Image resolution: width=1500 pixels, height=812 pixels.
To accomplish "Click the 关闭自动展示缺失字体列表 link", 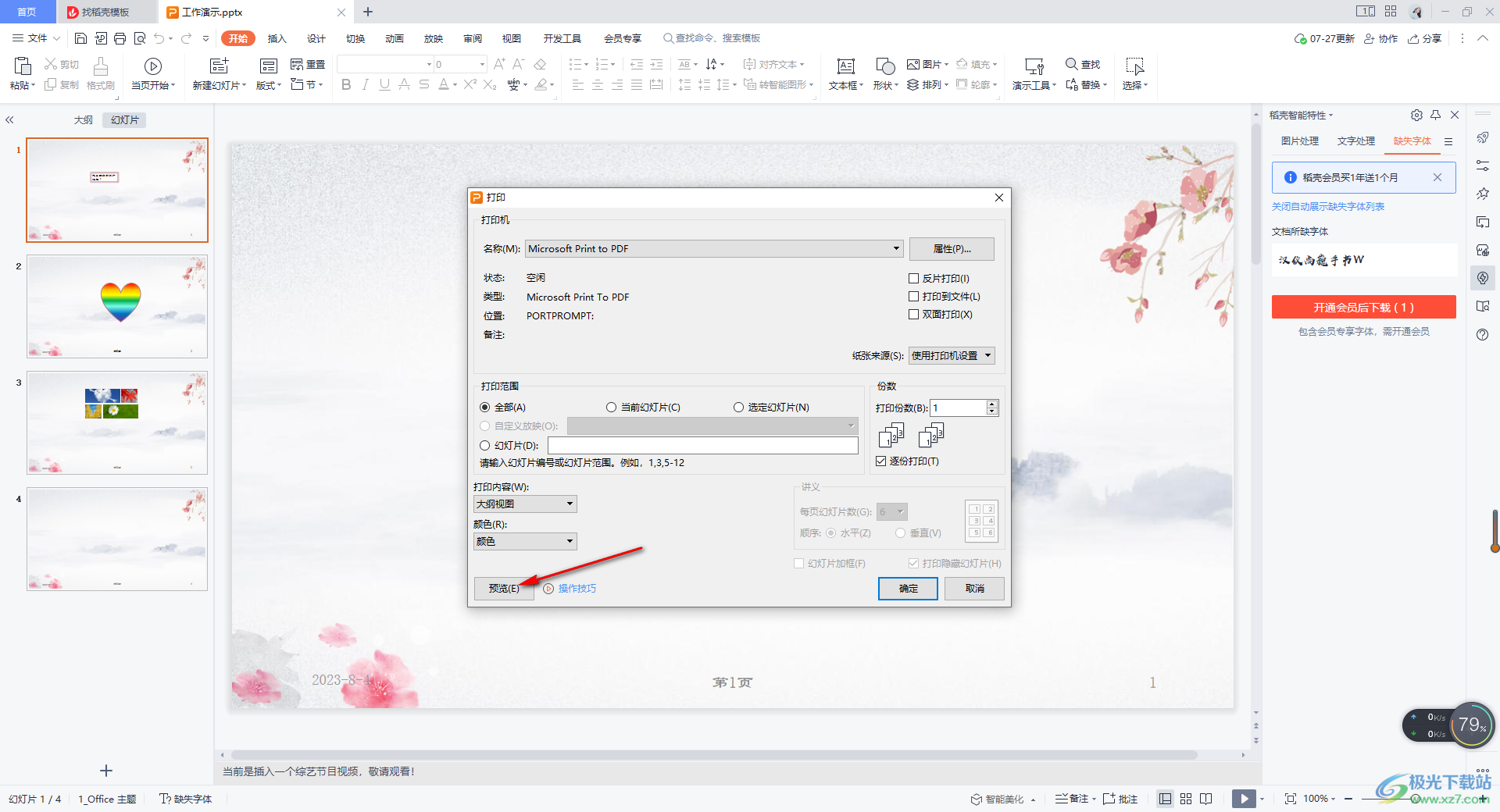I will pos(1328,207).
